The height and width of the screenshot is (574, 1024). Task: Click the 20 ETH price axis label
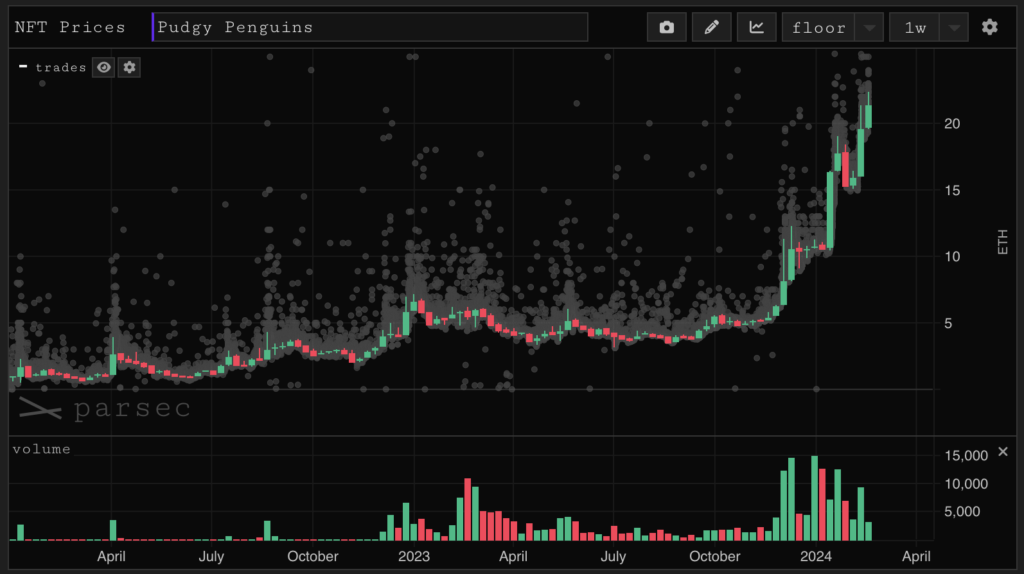click(x=952, y=123)
